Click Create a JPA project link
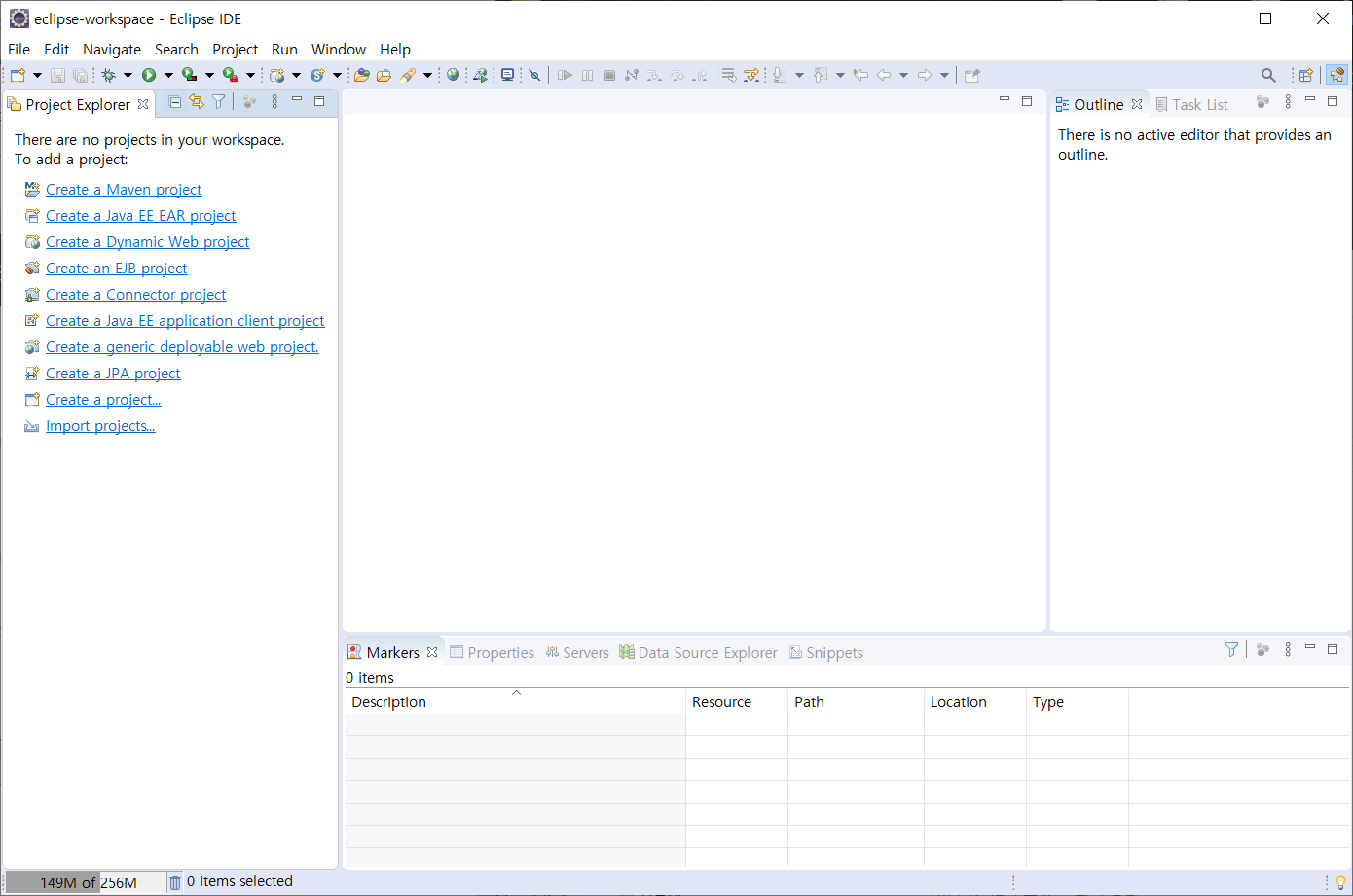 [x=113, y=374]
